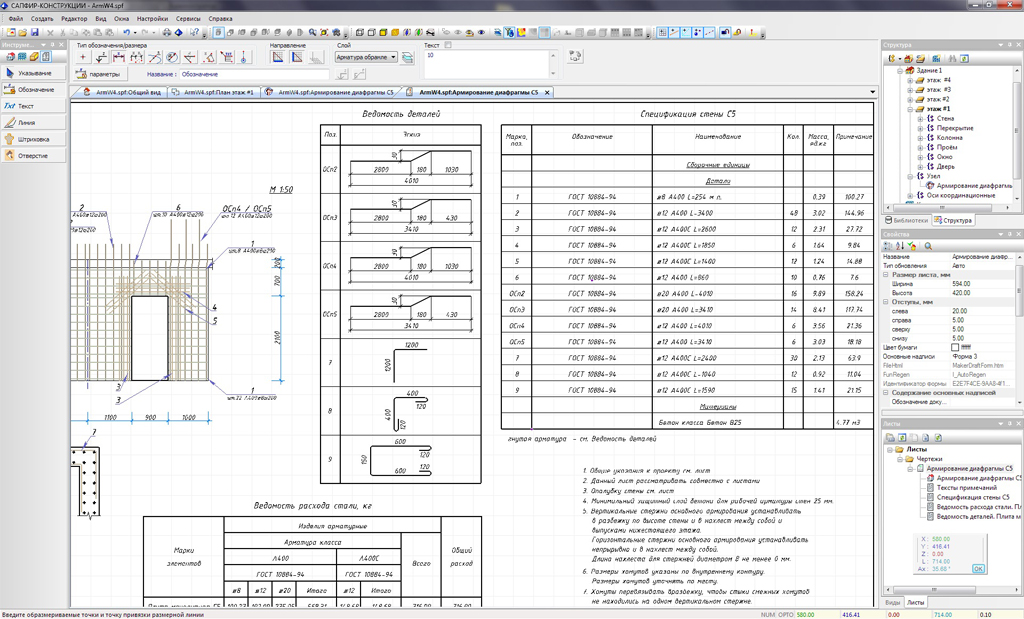Click the параметры button
The height and width of the screenshot is (619, 1024).
click(98, 74)
